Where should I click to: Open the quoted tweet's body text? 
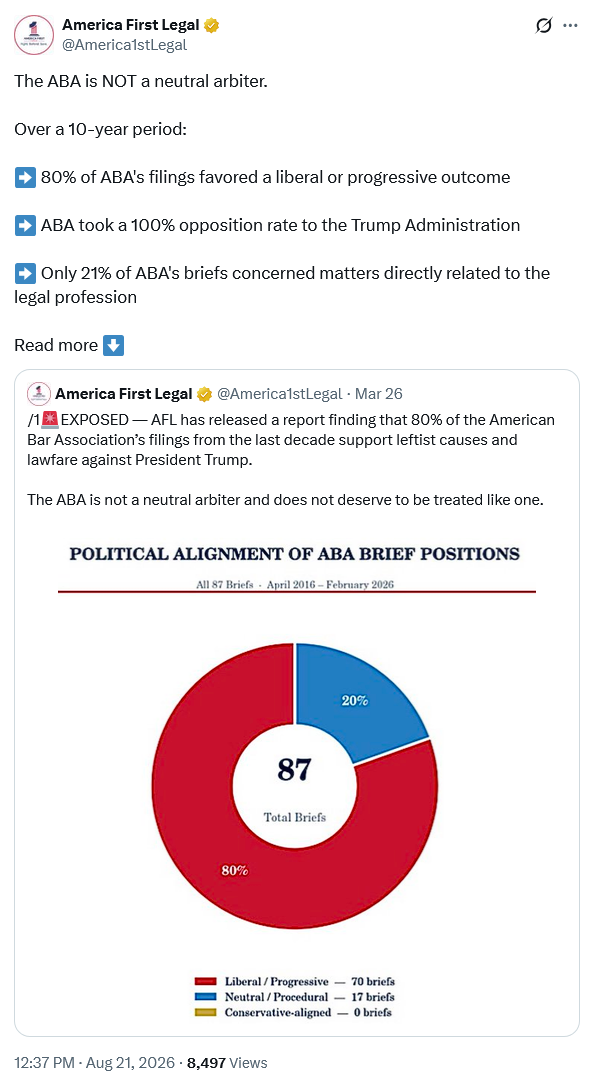tap(291, 459)
